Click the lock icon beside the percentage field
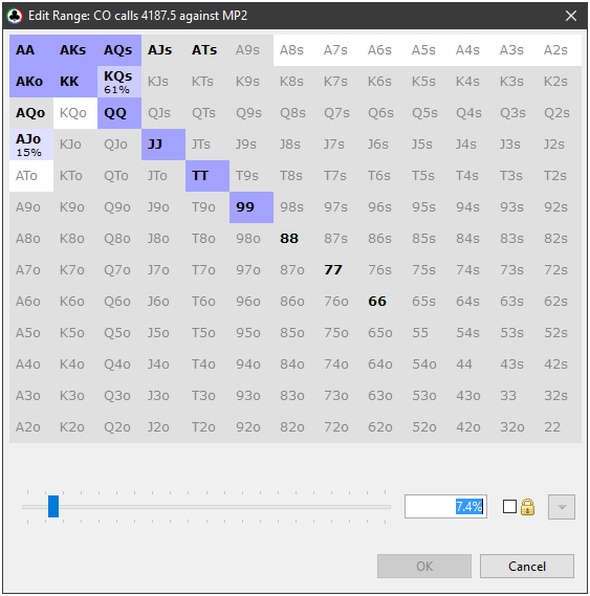 click(528, 507)
